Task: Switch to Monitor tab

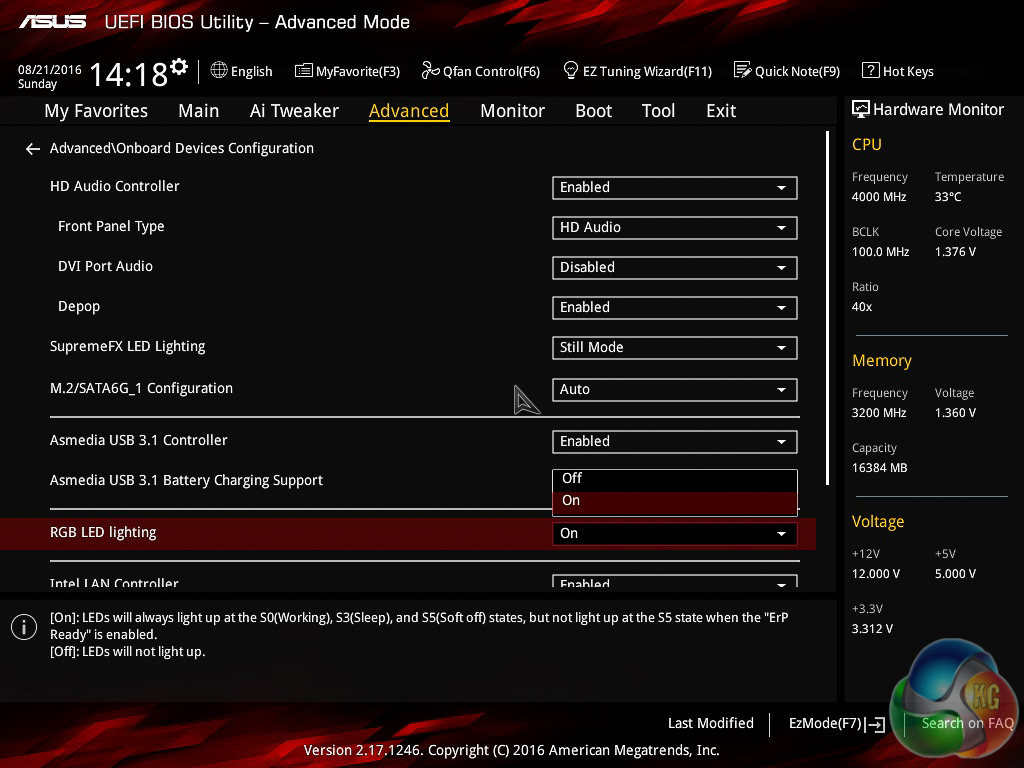Action: 512,111
